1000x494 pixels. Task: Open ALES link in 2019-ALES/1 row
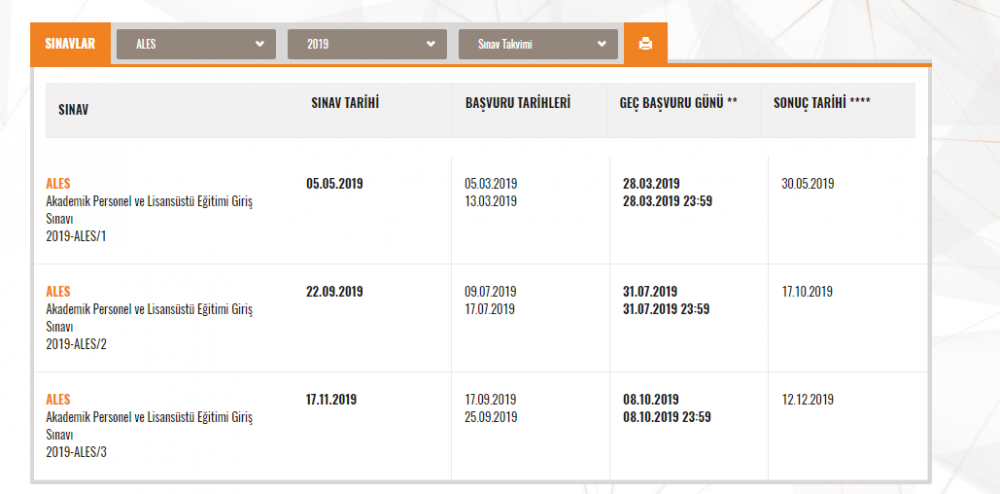tap(58, 184)
